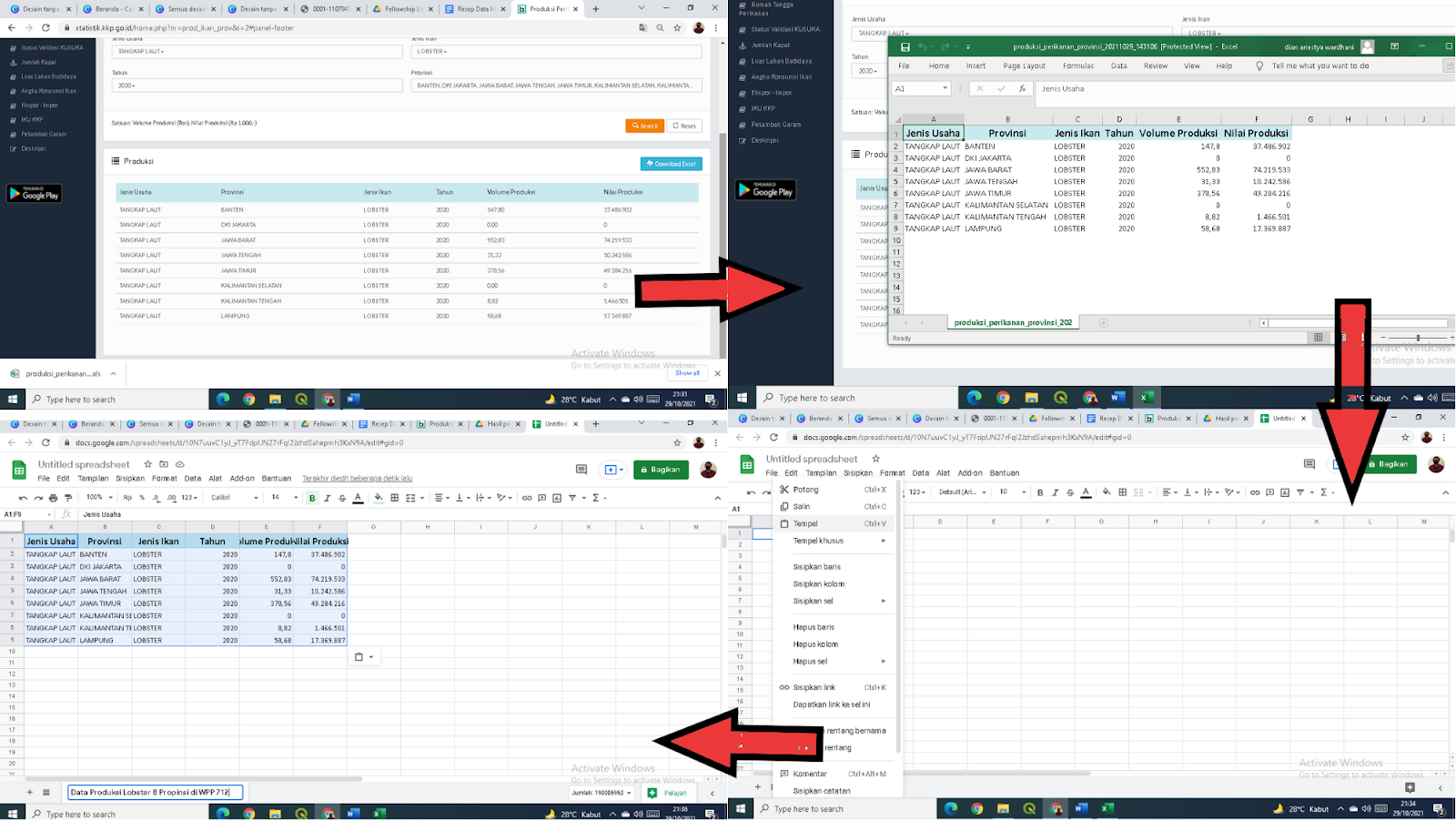This screenshot has width=1456, height=821.
Task: Click Show all in the downloads bar
Action: tap(687, 373)
